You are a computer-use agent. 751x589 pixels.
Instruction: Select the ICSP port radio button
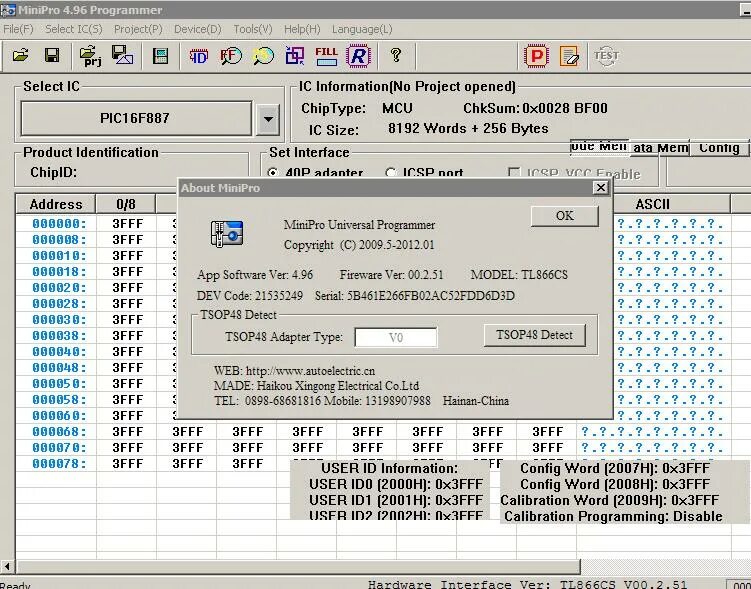(x=390, y=172)
